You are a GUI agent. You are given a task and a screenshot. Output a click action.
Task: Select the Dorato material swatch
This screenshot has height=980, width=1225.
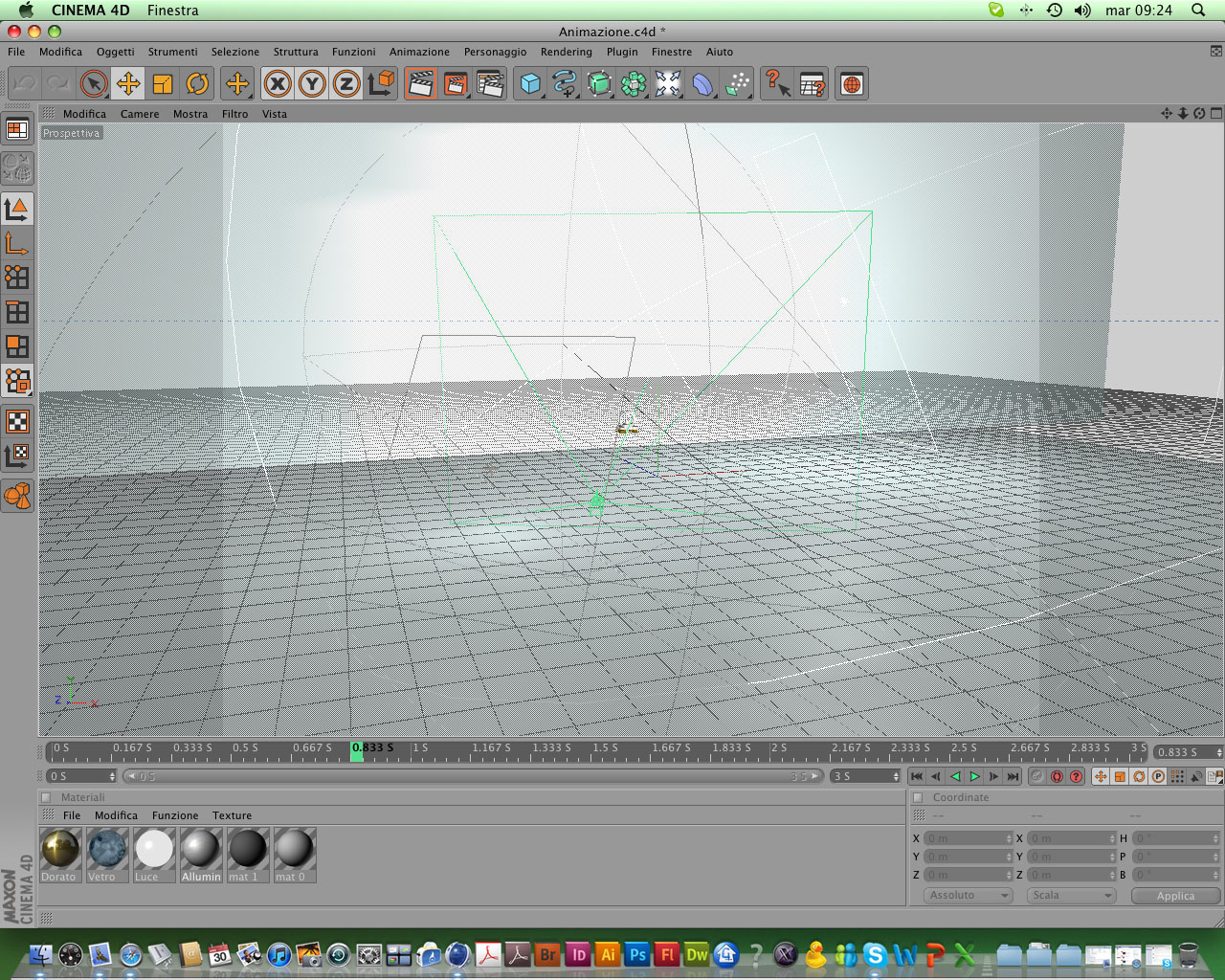pos(59,855)
